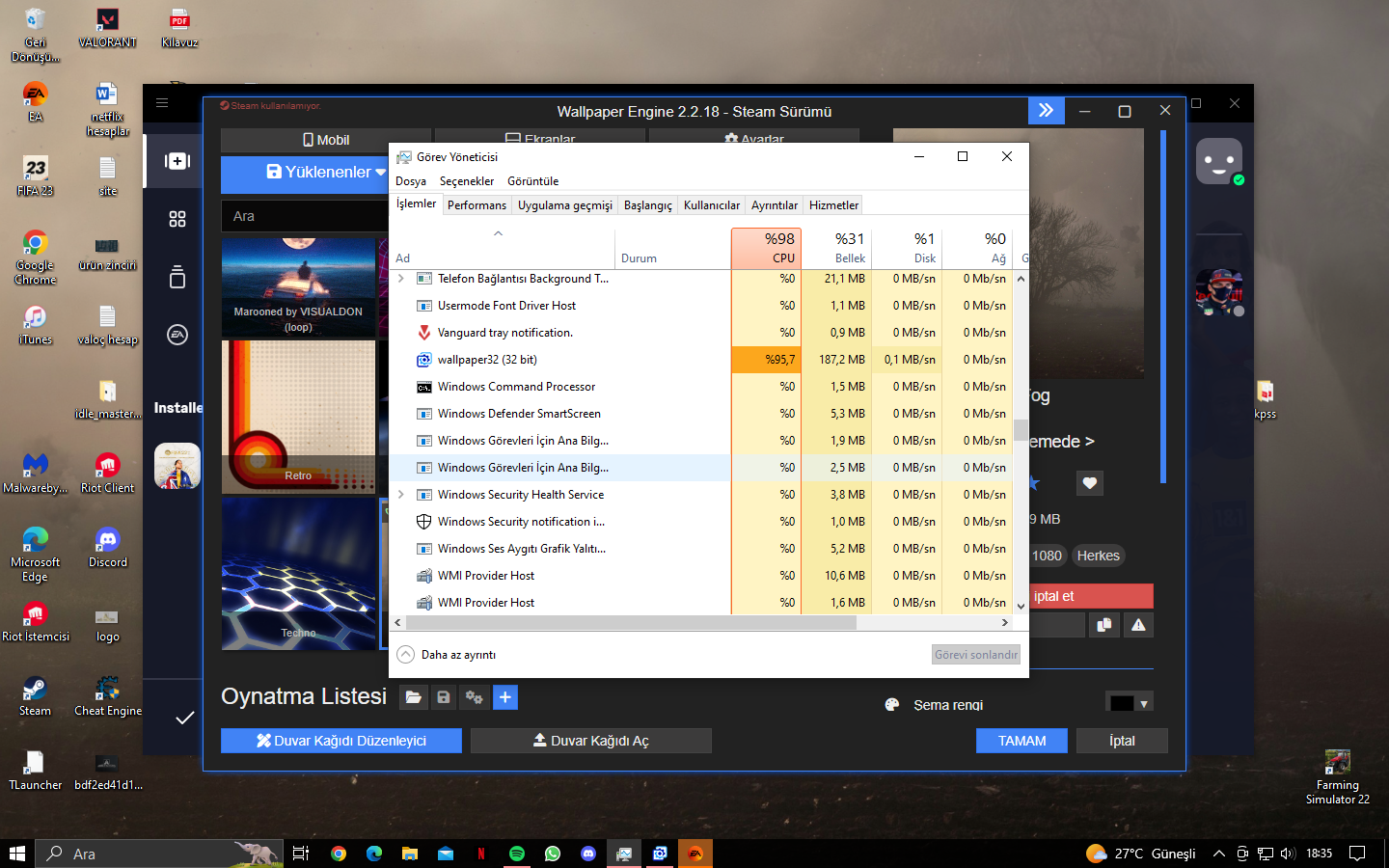Open the Mobil tab in Wallpaper Engine
Image resolution: width=1389 pixels, height=868 pixels.
(326, 140)
